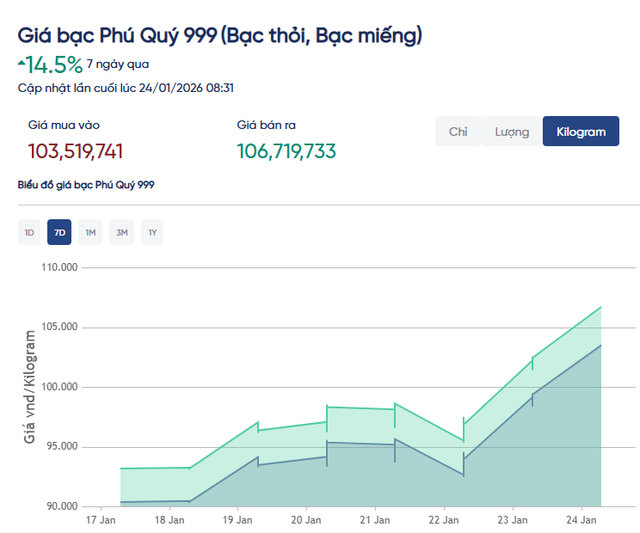Click the 14.5% change percentage
Viewport: 640px width, 533px height.
[x=54, y=65]
